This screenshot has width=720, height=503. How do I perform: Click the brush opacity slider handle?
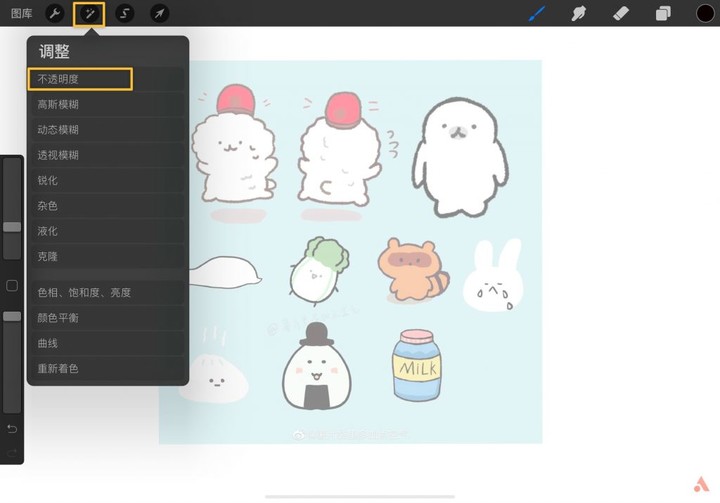click(12, 316)
